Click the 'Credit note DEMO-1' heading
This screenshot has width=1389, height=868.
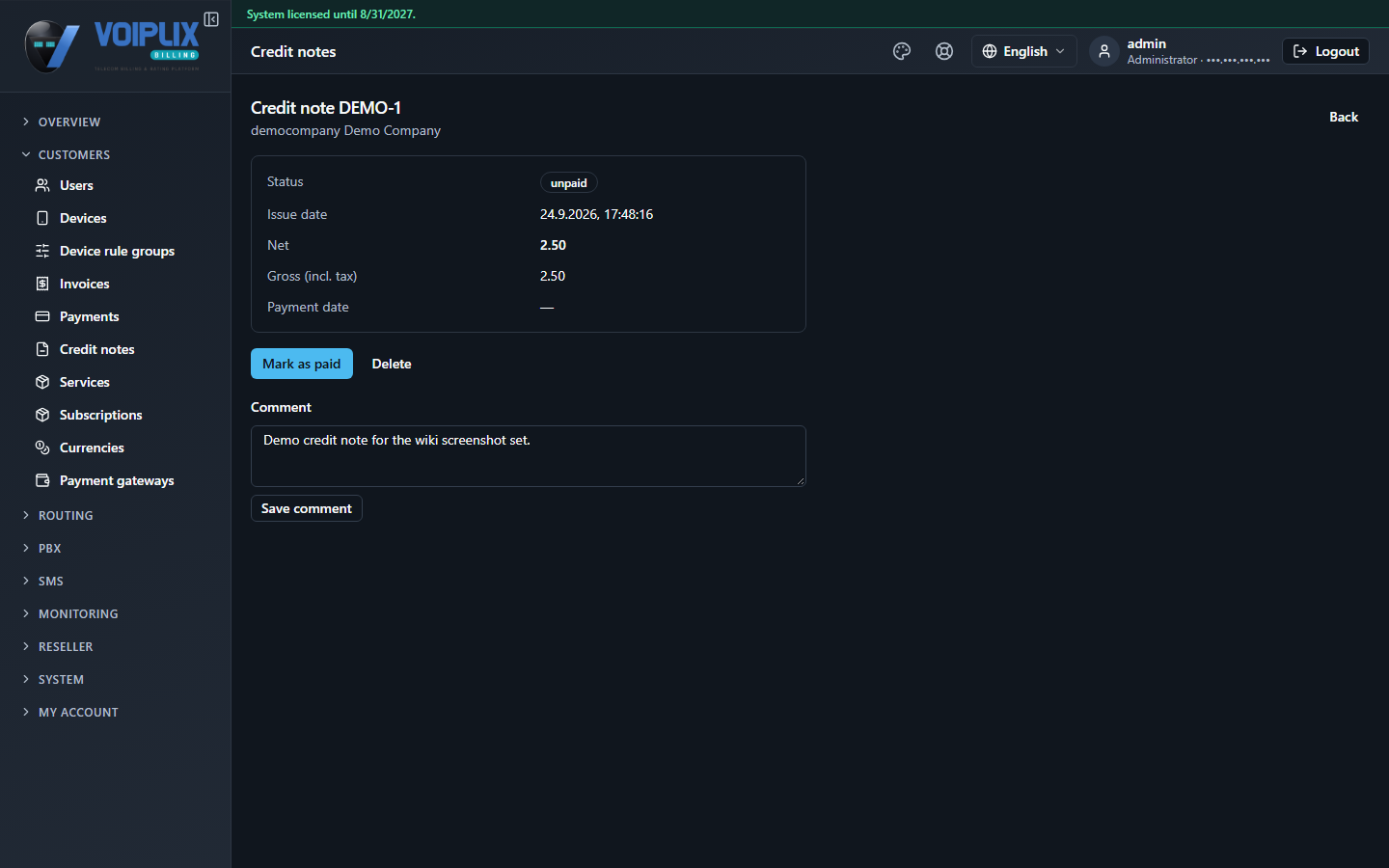[x=326, y=108]
